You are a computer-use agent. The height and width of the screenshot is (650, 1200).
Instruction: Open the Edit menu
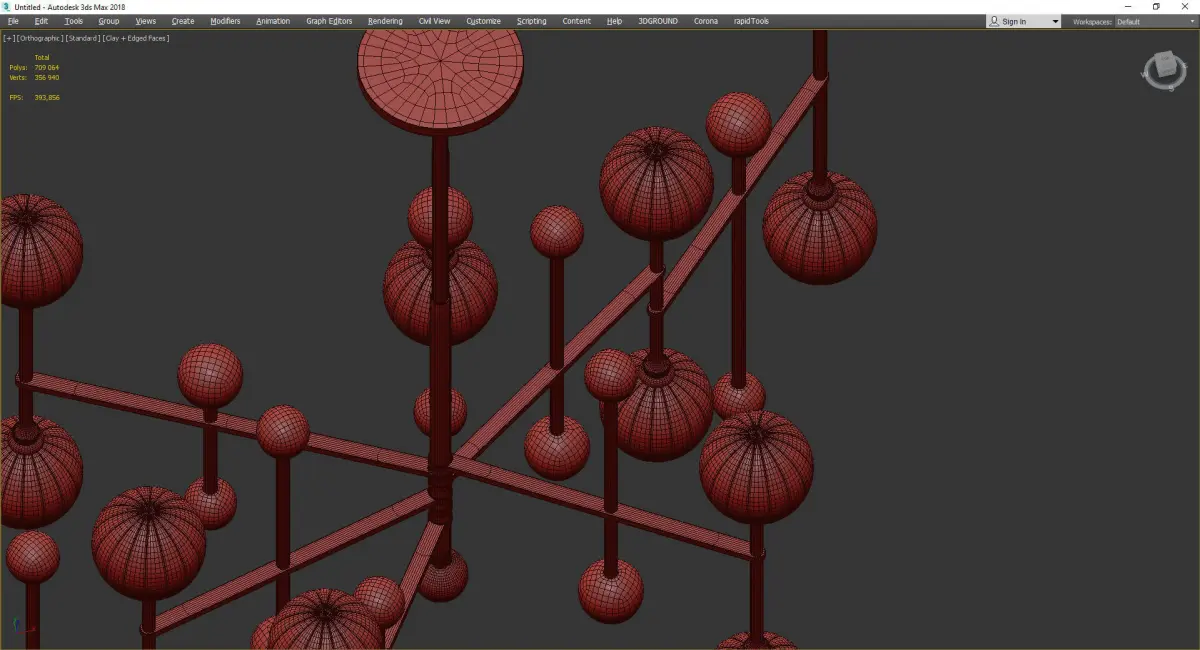tap(41, 21)
